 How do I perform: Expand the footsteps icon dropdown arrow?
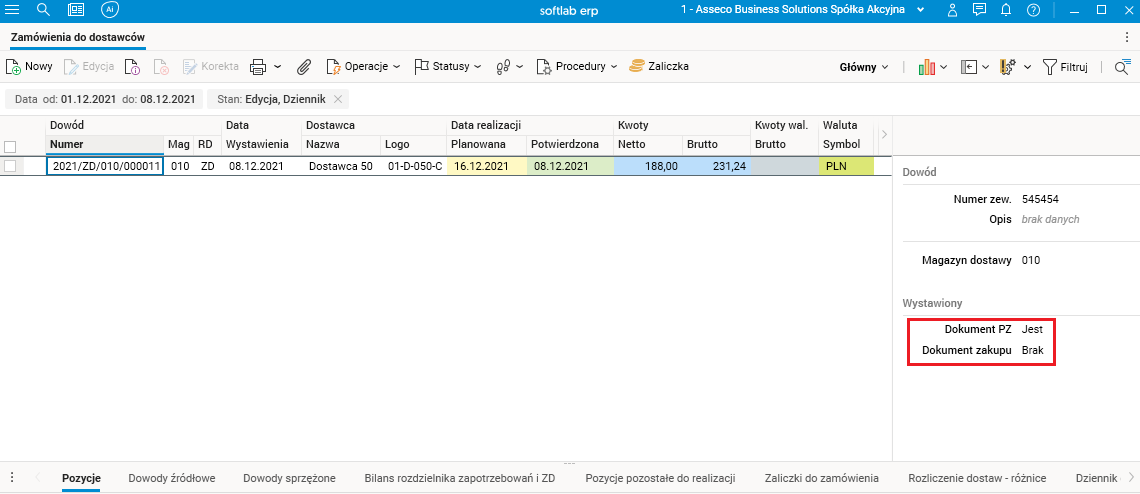tap(521, 67)
